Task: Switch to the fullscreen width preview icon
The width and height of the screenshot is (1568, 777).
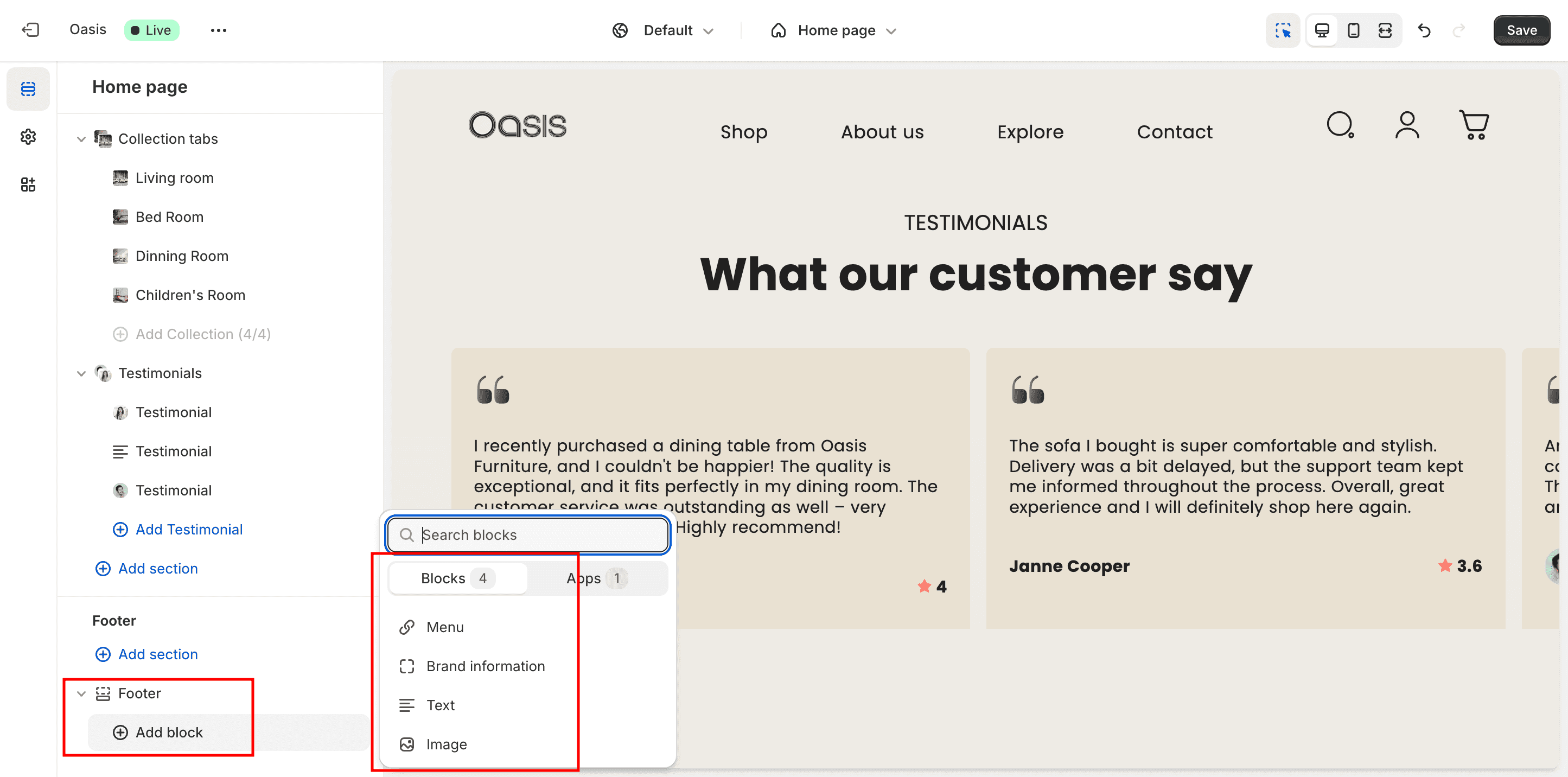Action: pyautogui.click(x=1385, y=30)
